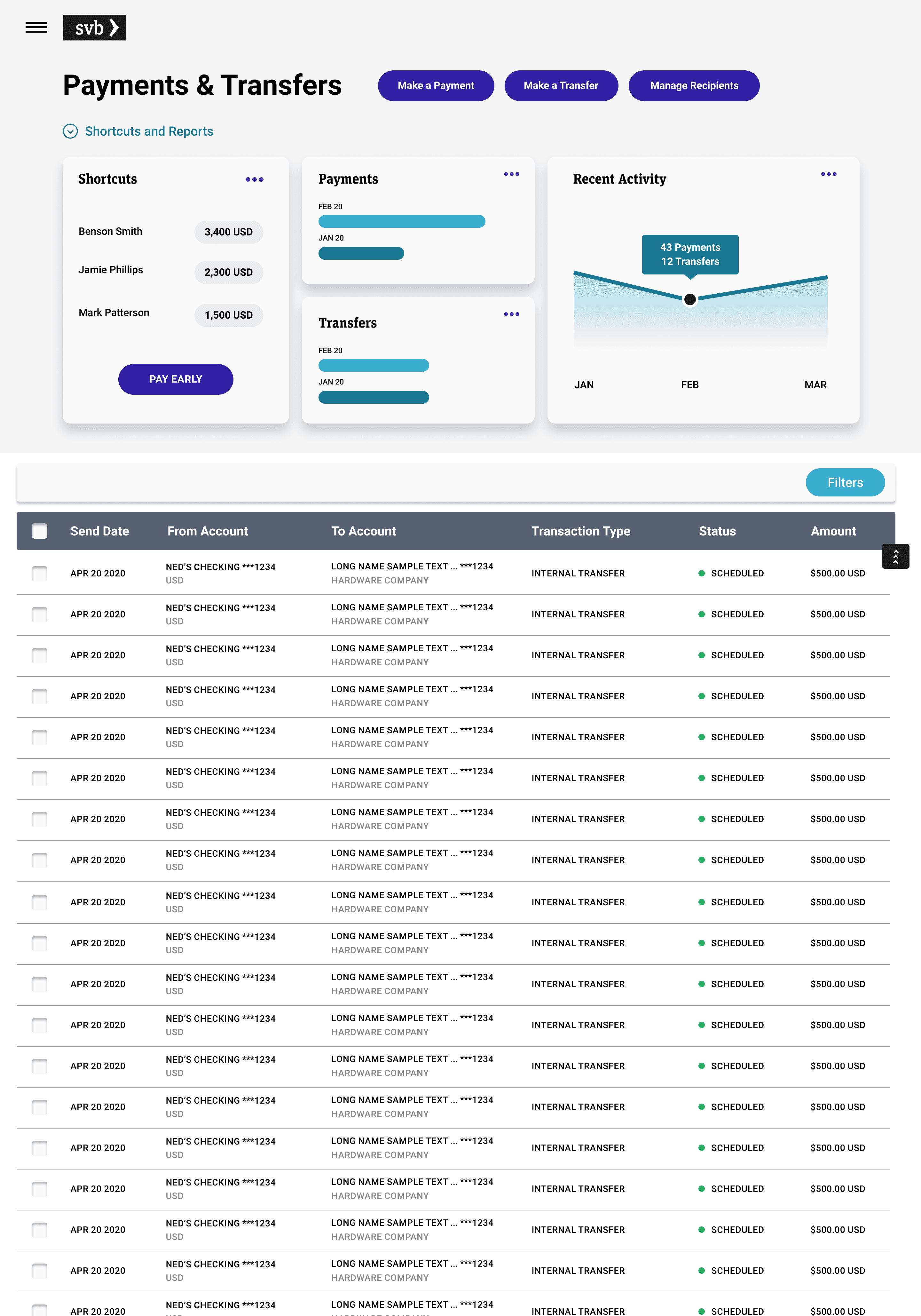Open the Shortcuts card options menu

(254, 179)
